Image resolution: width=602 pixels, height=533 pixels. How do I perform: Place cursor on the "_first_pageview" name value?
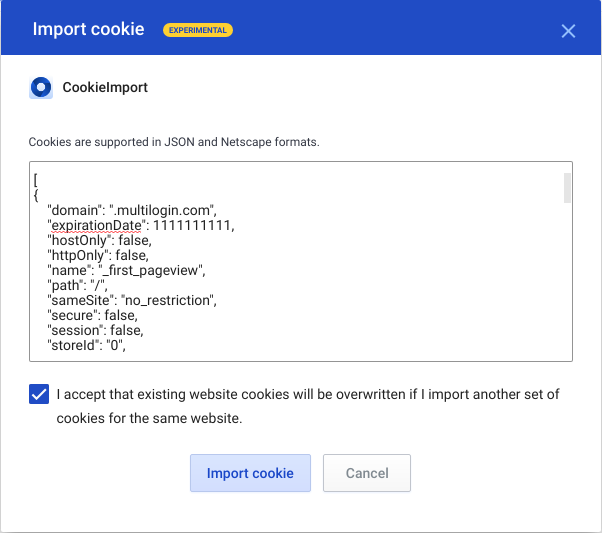tap(152, 271)
